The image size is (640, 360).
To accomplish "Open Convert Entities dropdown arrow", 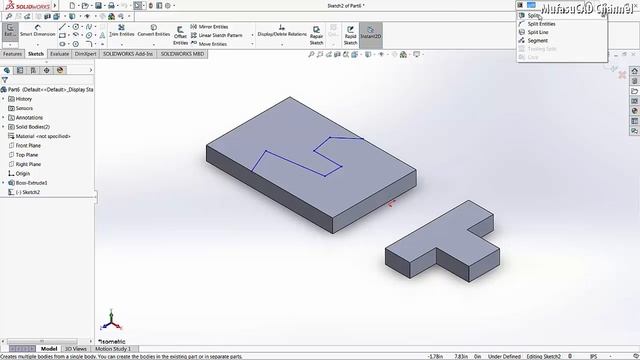I will click(154, 44).
